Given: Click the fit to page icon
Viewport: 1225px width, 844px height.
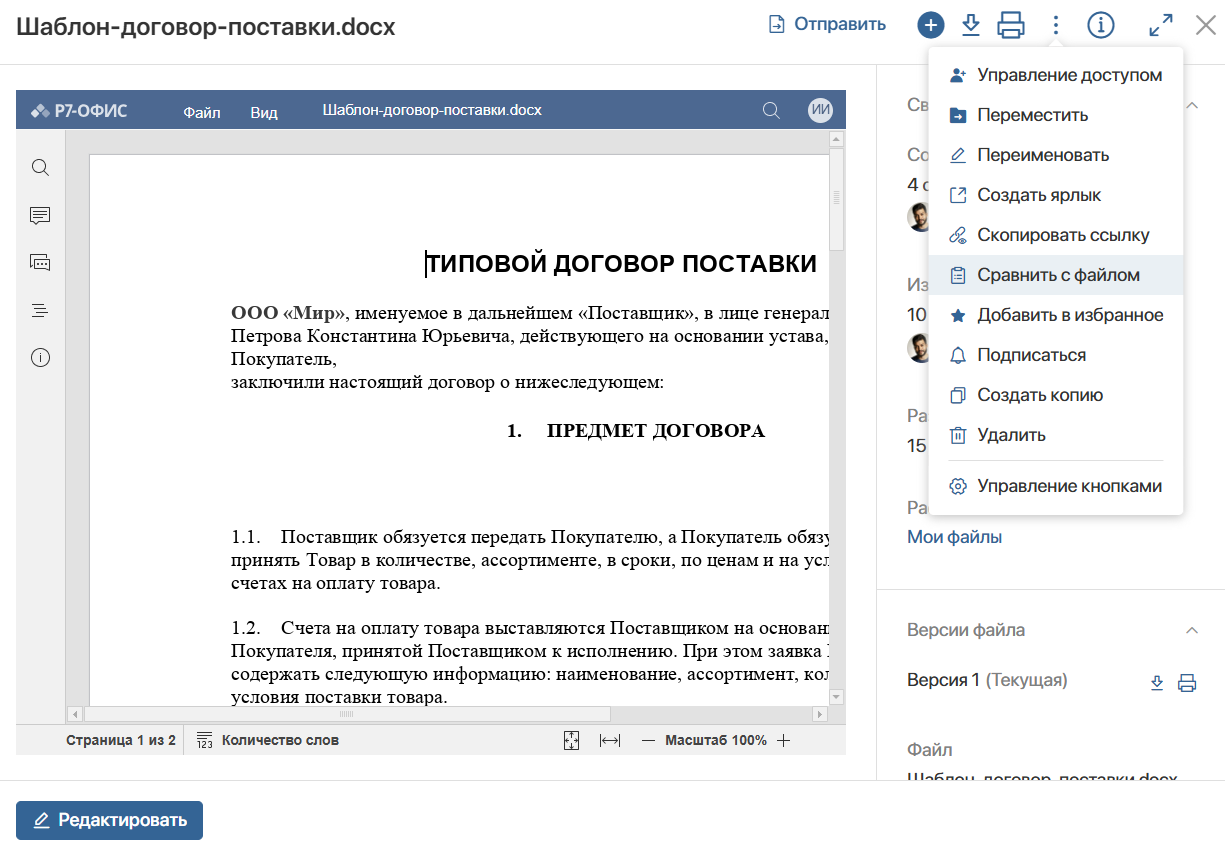Looking at the screenshot, I should (571, 740).
